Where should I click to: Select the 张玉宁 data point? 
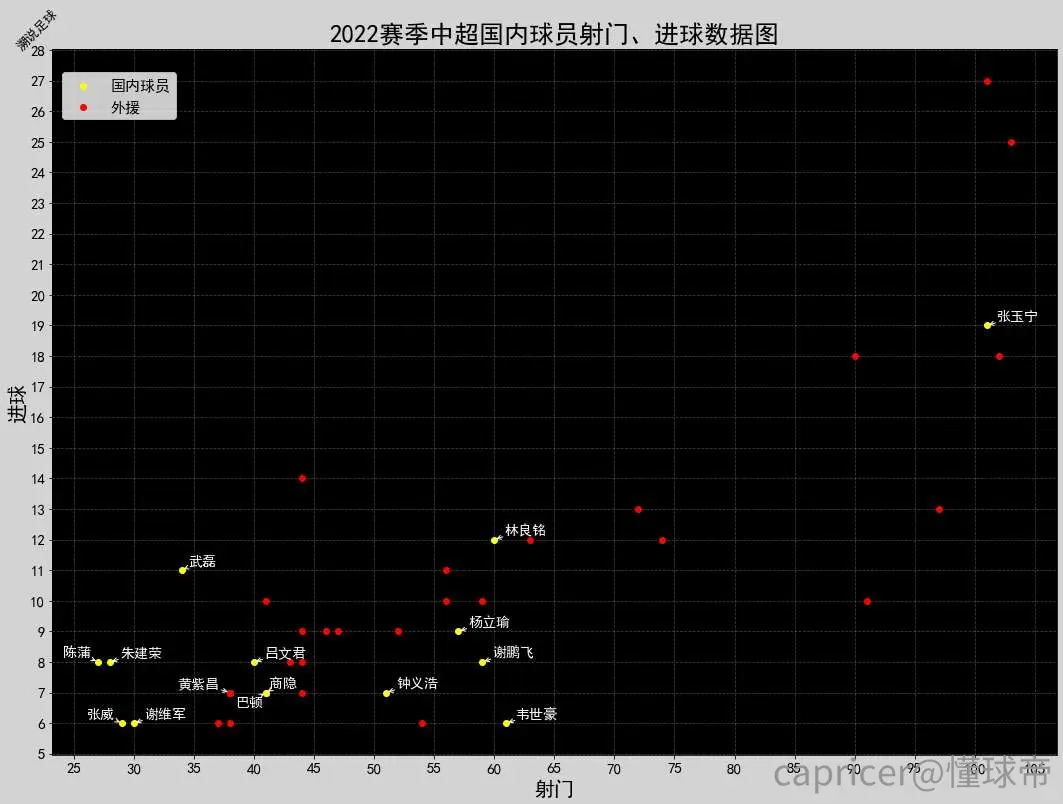(x=987, y=325)
